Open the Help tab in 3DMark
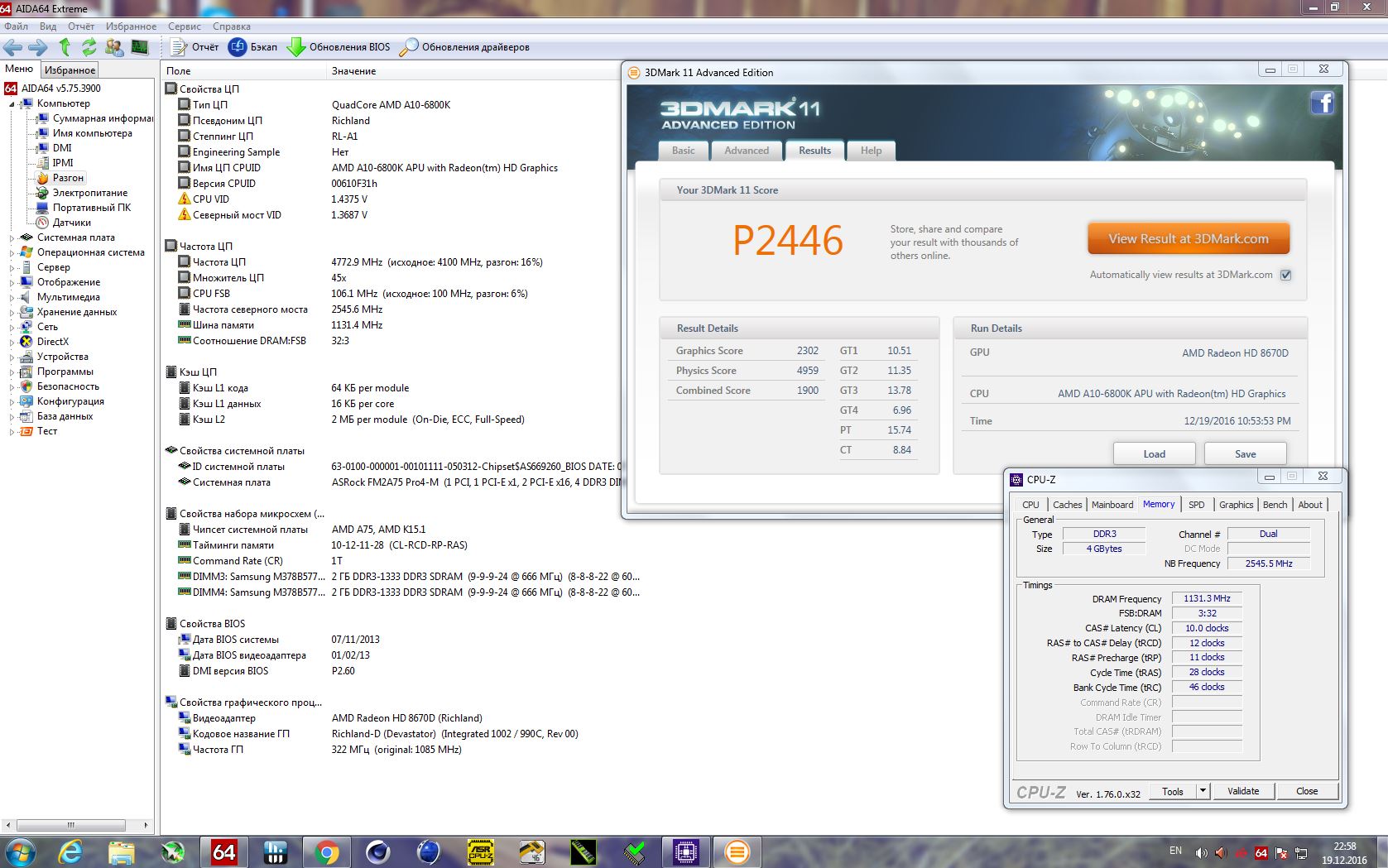This screenshot has height=868, width=1388. tap(871, 151)
